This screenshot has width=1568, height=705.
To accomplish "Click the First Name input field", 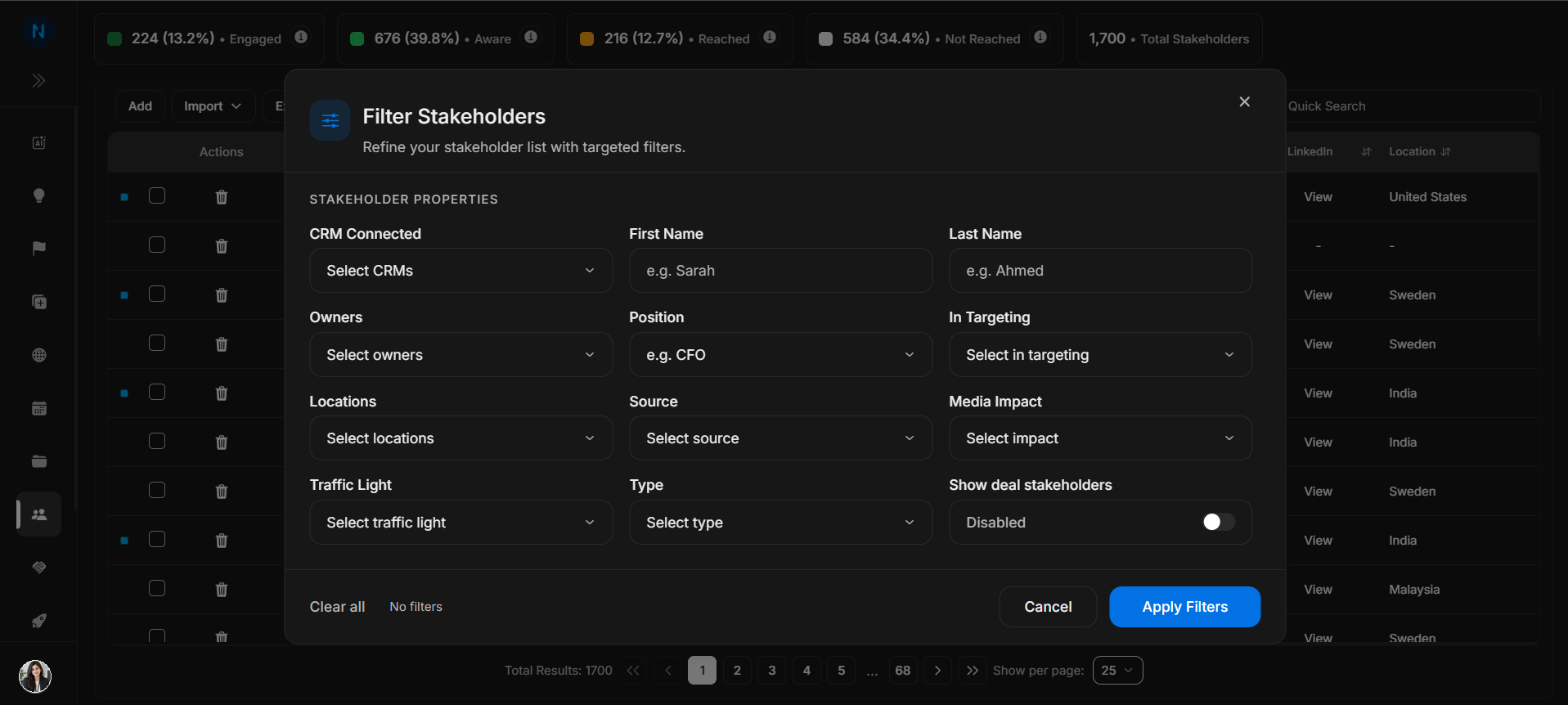I will tap(780, 271).
